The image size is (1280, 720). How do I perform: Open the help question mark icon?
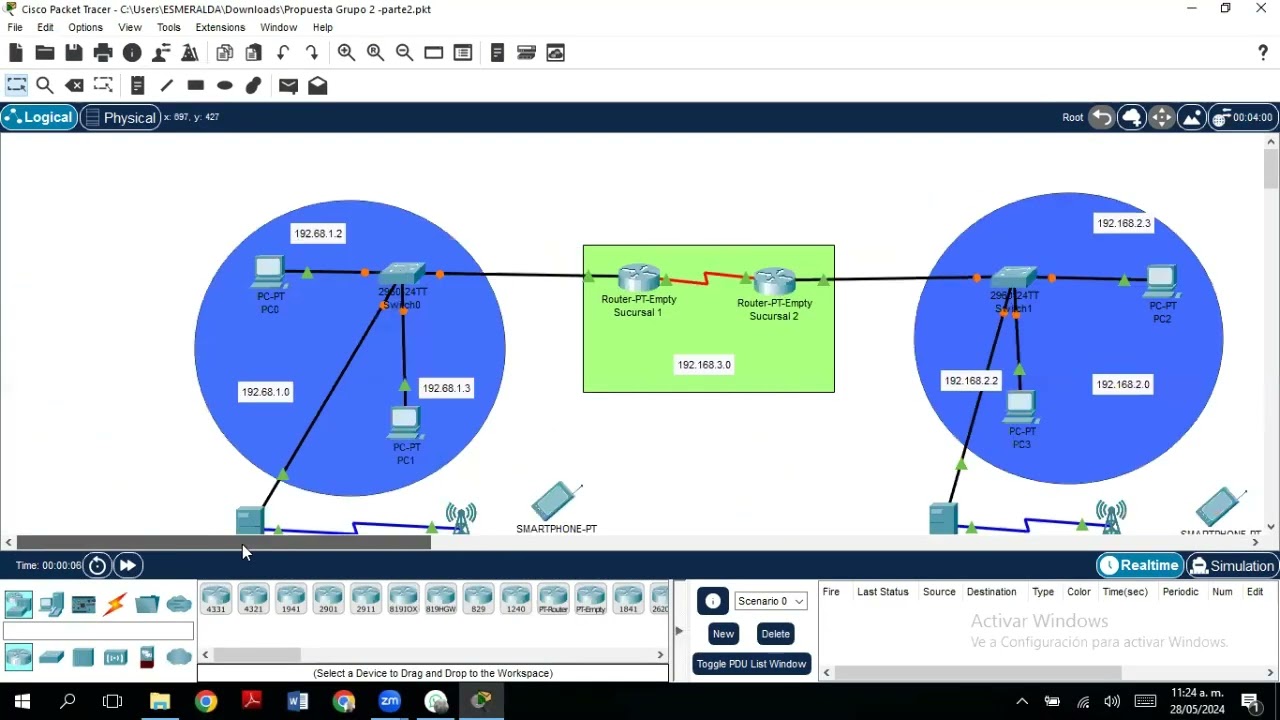pyautogui.click(x=1262, y=53)
